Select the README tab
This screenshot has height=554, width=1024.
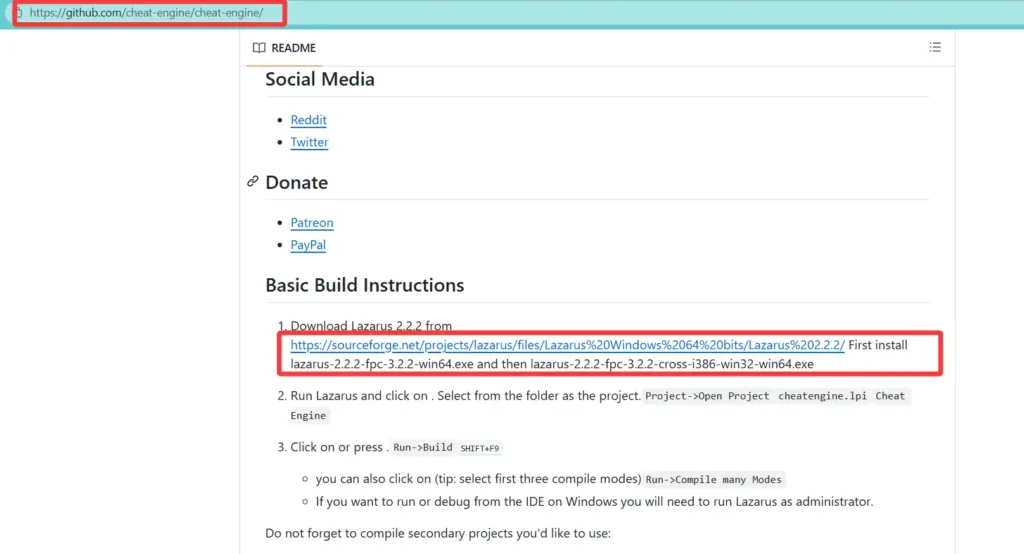(284, 48)
